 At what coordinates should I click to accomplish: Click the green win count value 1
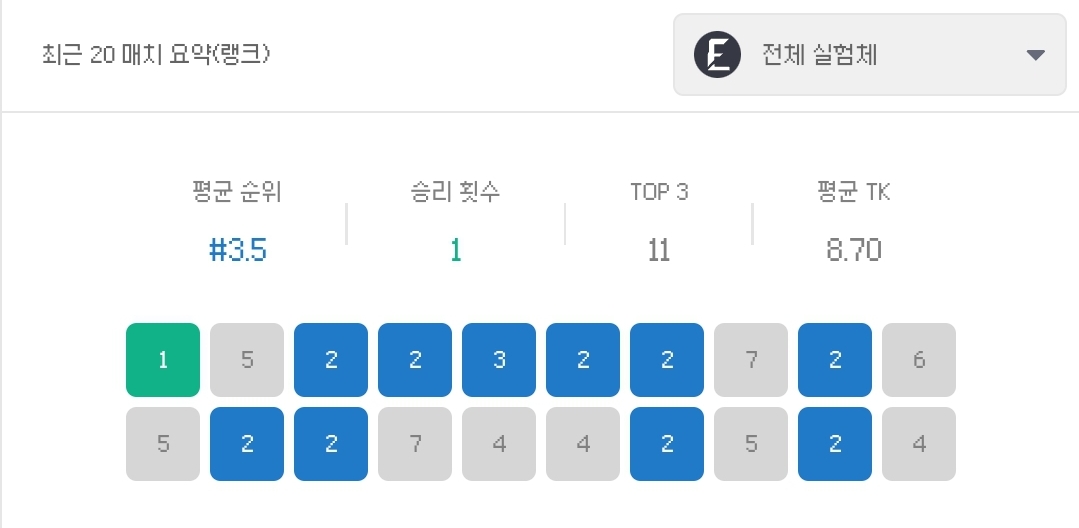(x=456, y=251)
